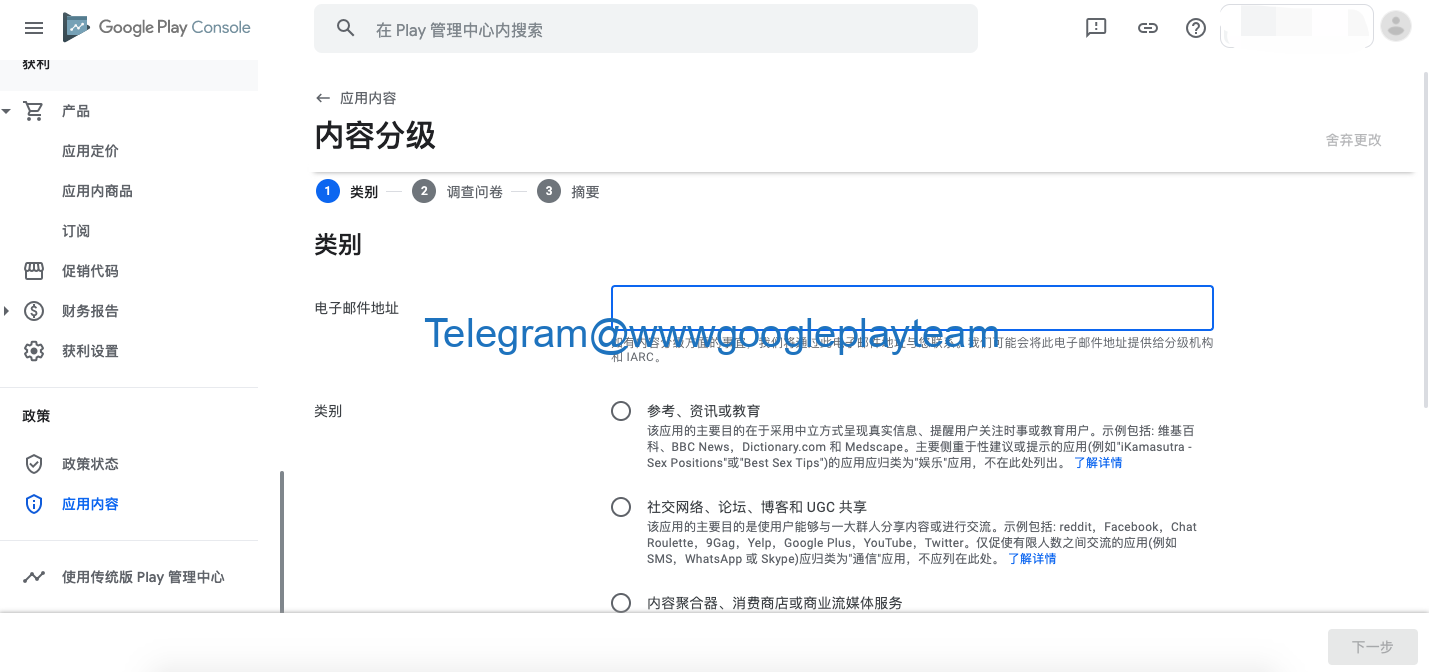Open 应用内商品 in sidebar

coord(97,191)
